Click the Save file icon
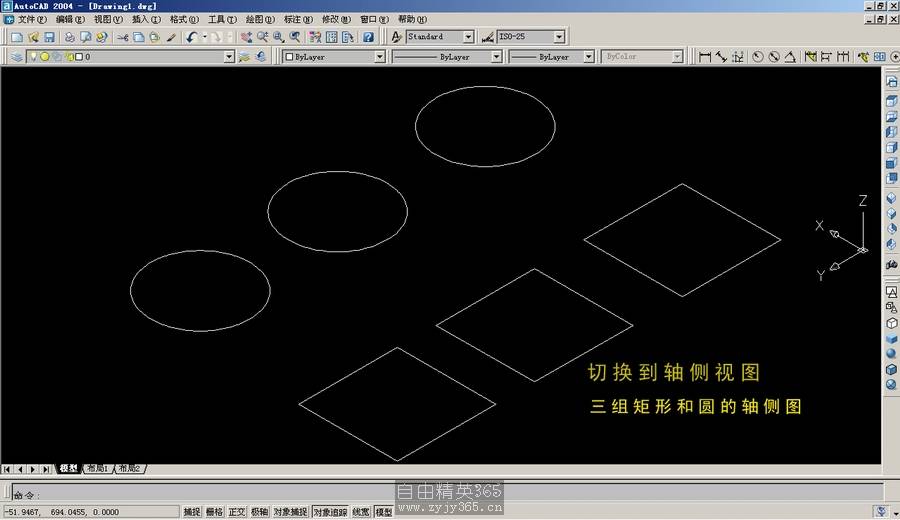This screenshot has height=520, width=900. [x=48, y=37]
